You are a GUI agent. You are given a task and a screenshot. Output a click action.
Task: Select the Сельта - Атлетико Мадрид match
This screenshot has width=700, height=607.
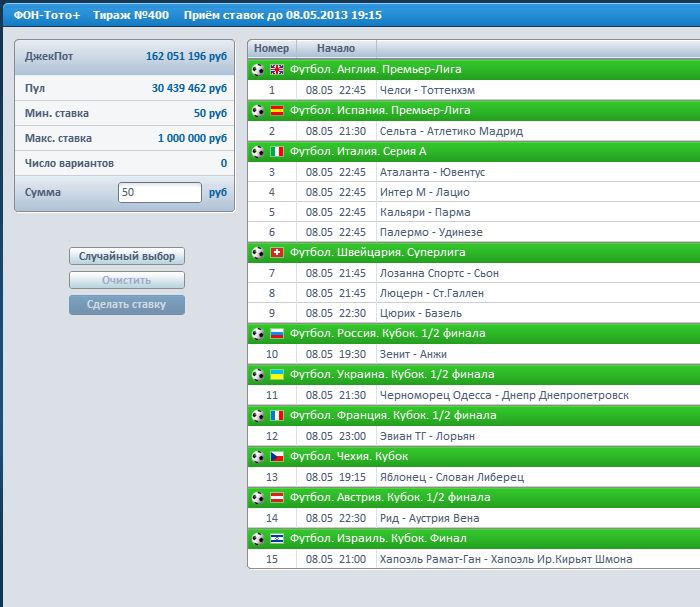(x=474, y=131)
